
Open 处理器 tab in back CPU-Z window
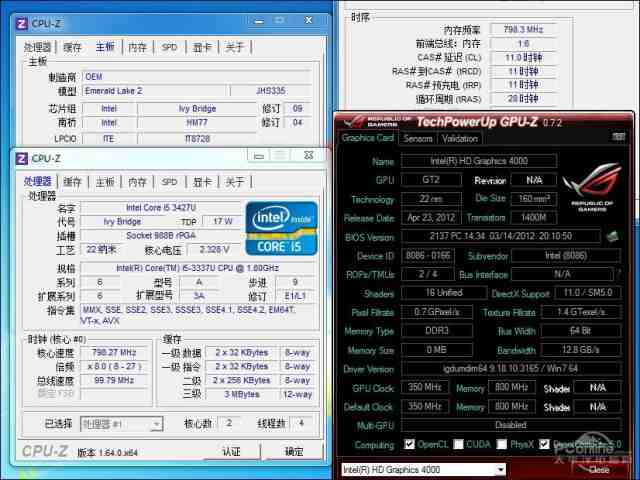38,47
